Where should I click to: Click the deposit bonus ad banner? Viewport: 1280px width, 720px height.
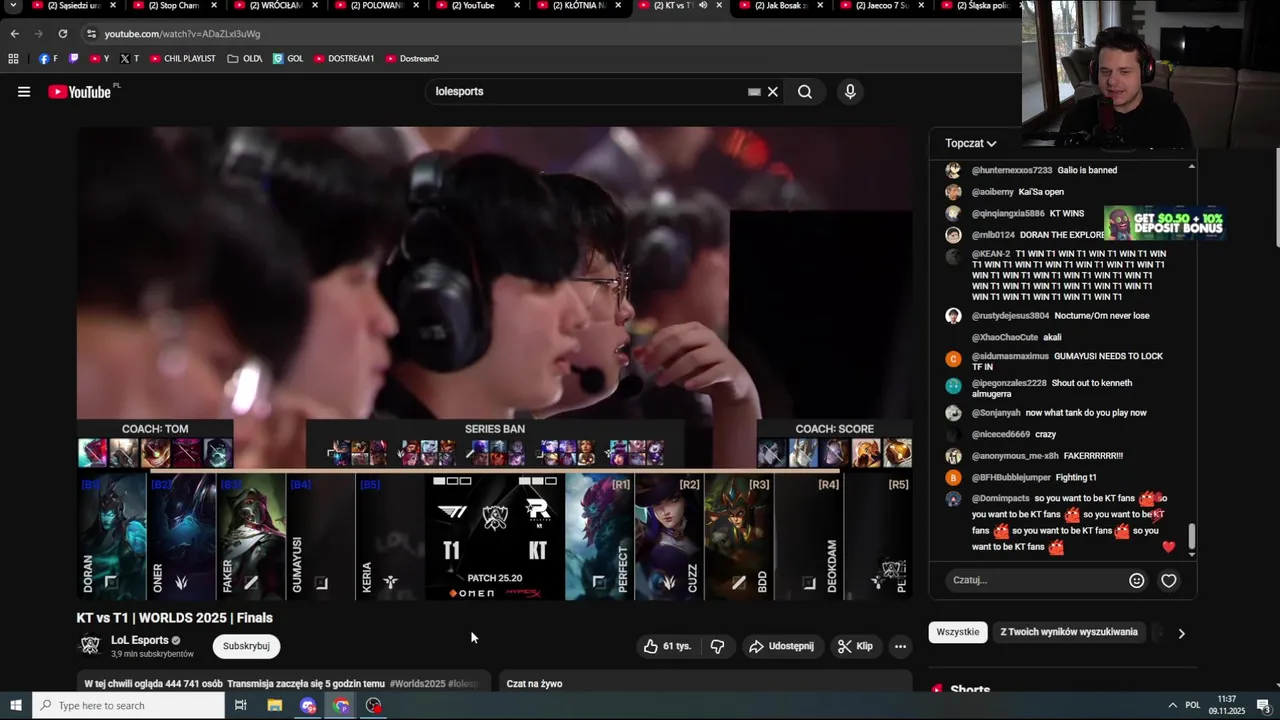pyautogui.click(x=1164, y=223)
